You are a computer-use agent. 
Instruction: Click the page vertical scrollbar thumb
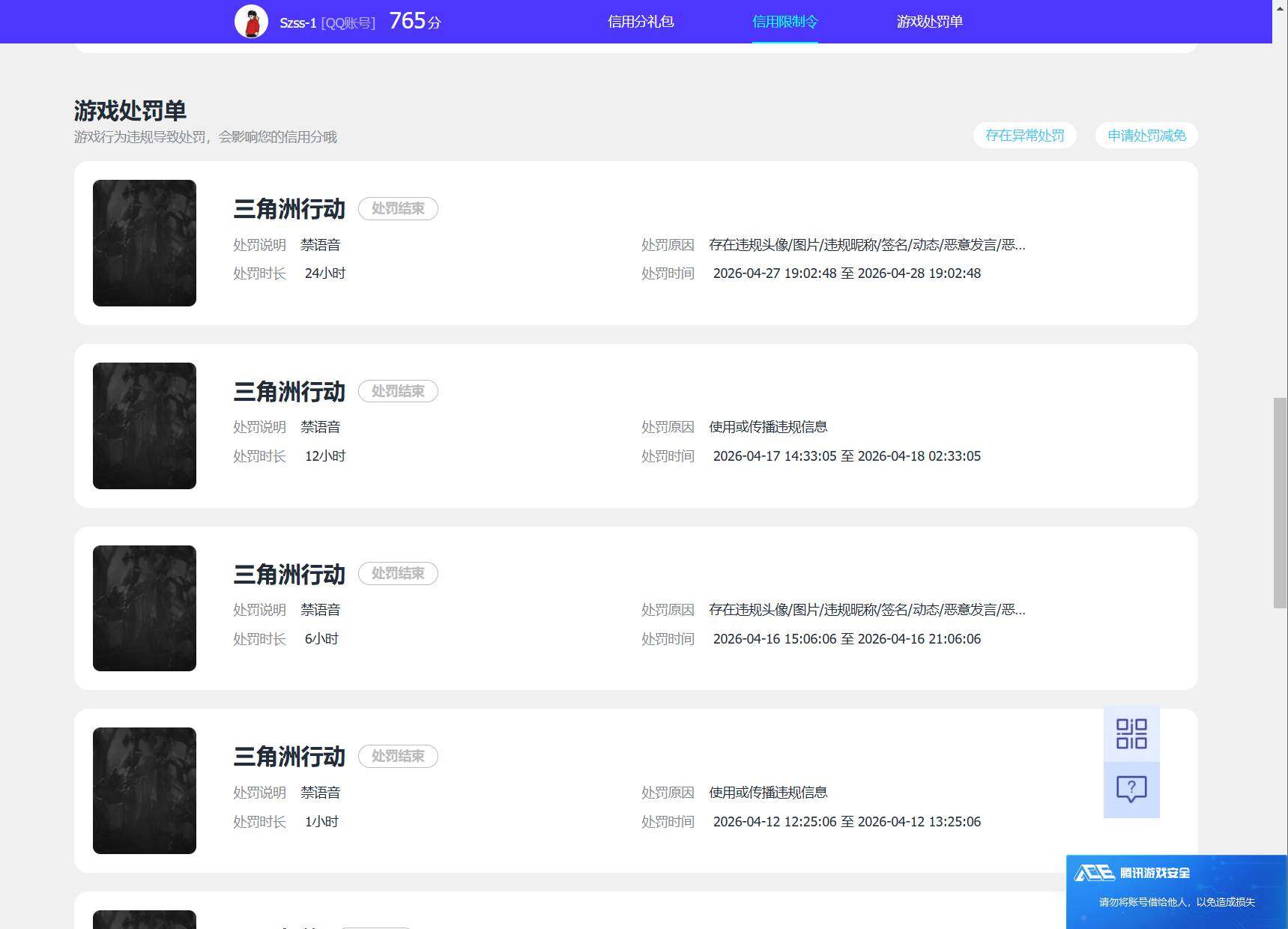(x=1281, y=503)
